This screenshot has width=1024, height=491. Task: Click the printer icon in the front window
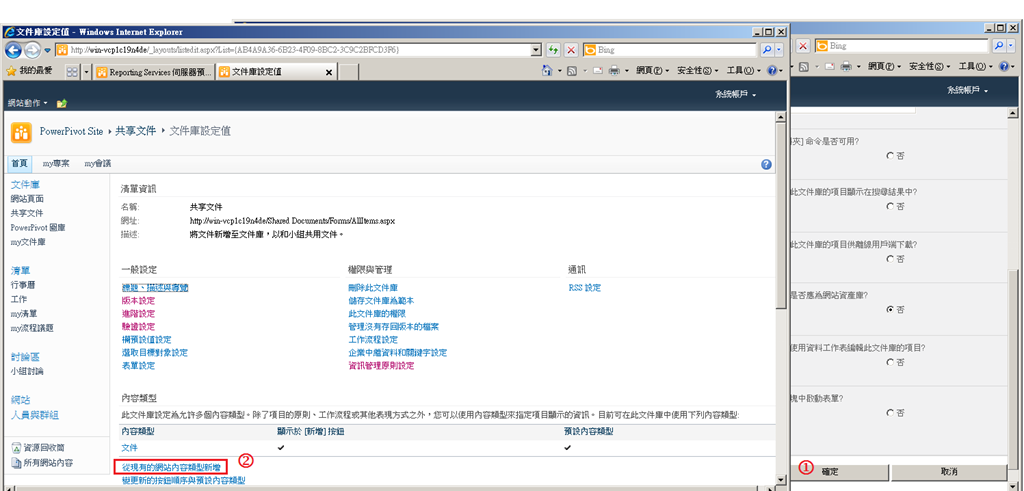click(x=614, y=71)
